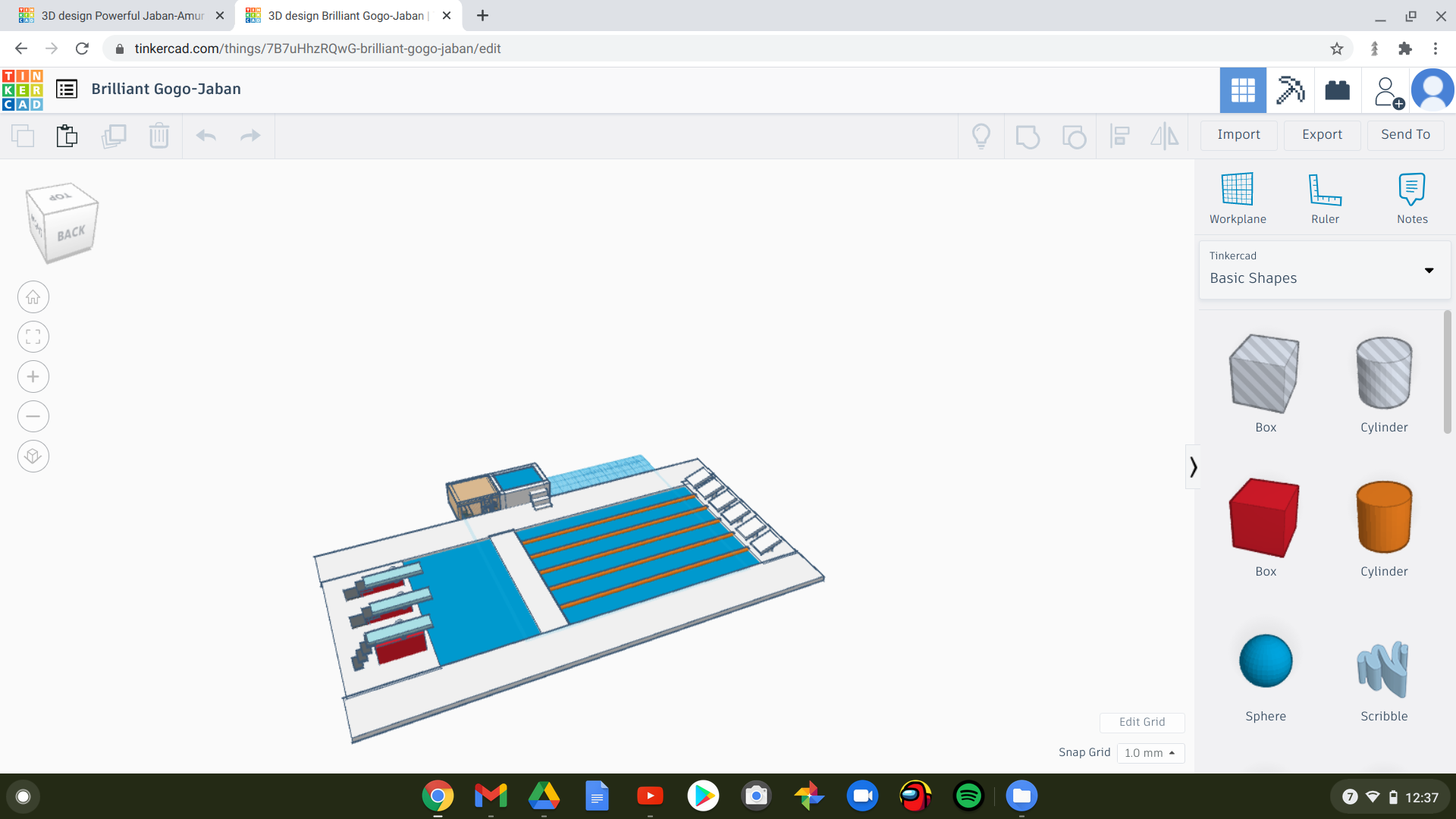
Task: Open the design list icon
Action: tap(67, 89)
